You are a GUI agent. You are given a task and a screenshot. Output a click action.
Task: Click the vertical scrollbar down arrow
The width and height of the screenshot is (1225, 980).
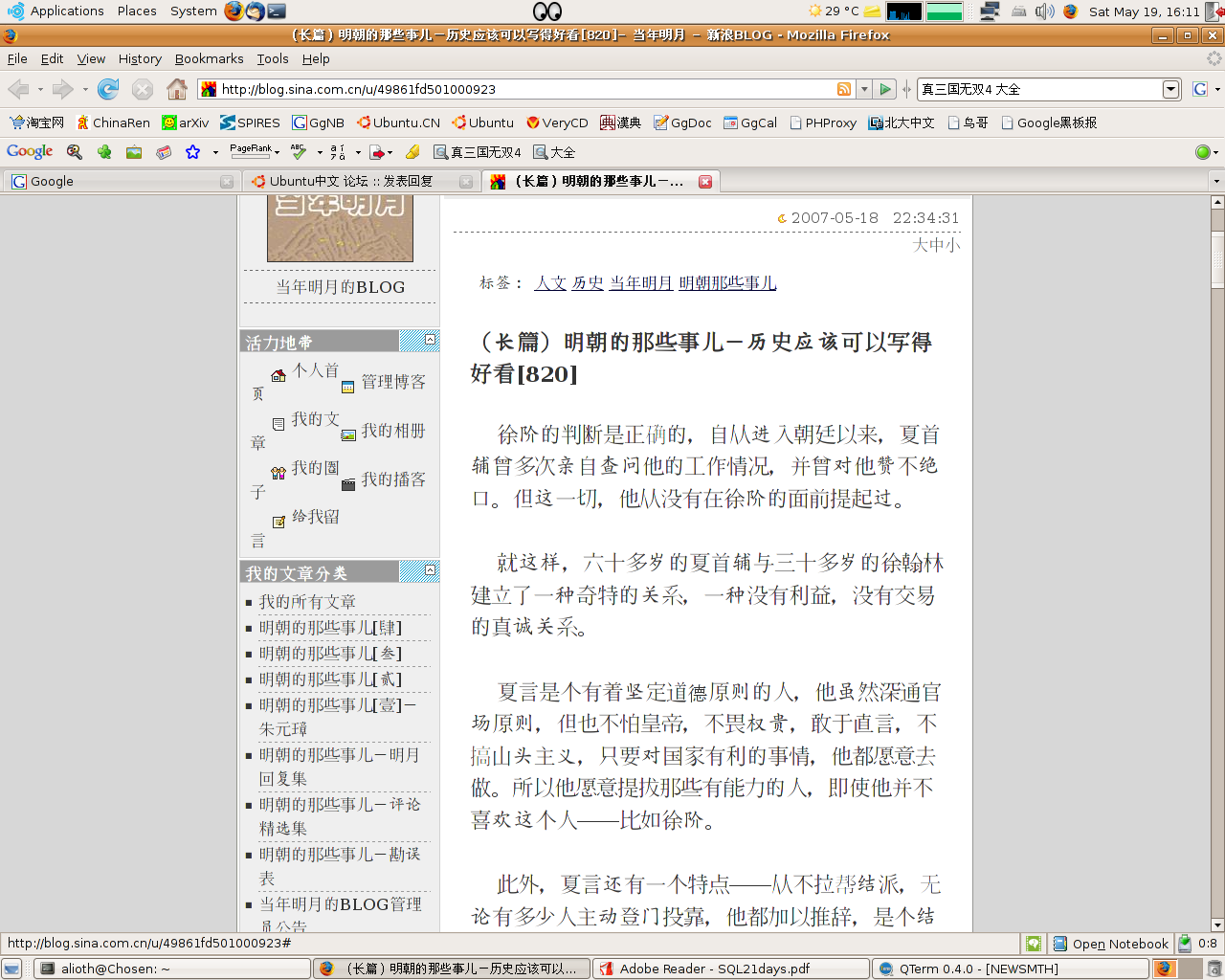[1217, 924]
